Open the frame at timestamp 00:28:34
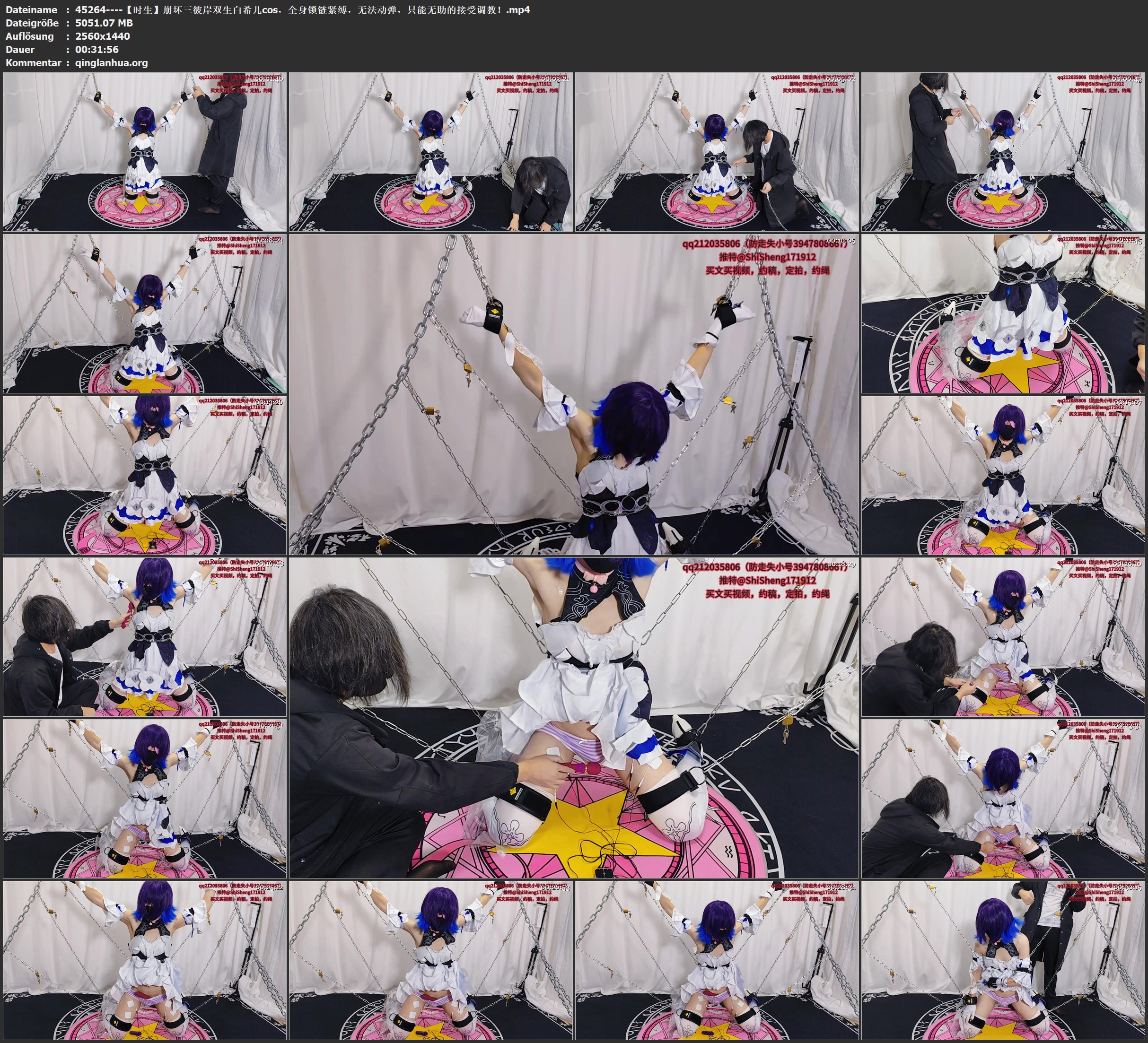 click(x=717, y=960)
